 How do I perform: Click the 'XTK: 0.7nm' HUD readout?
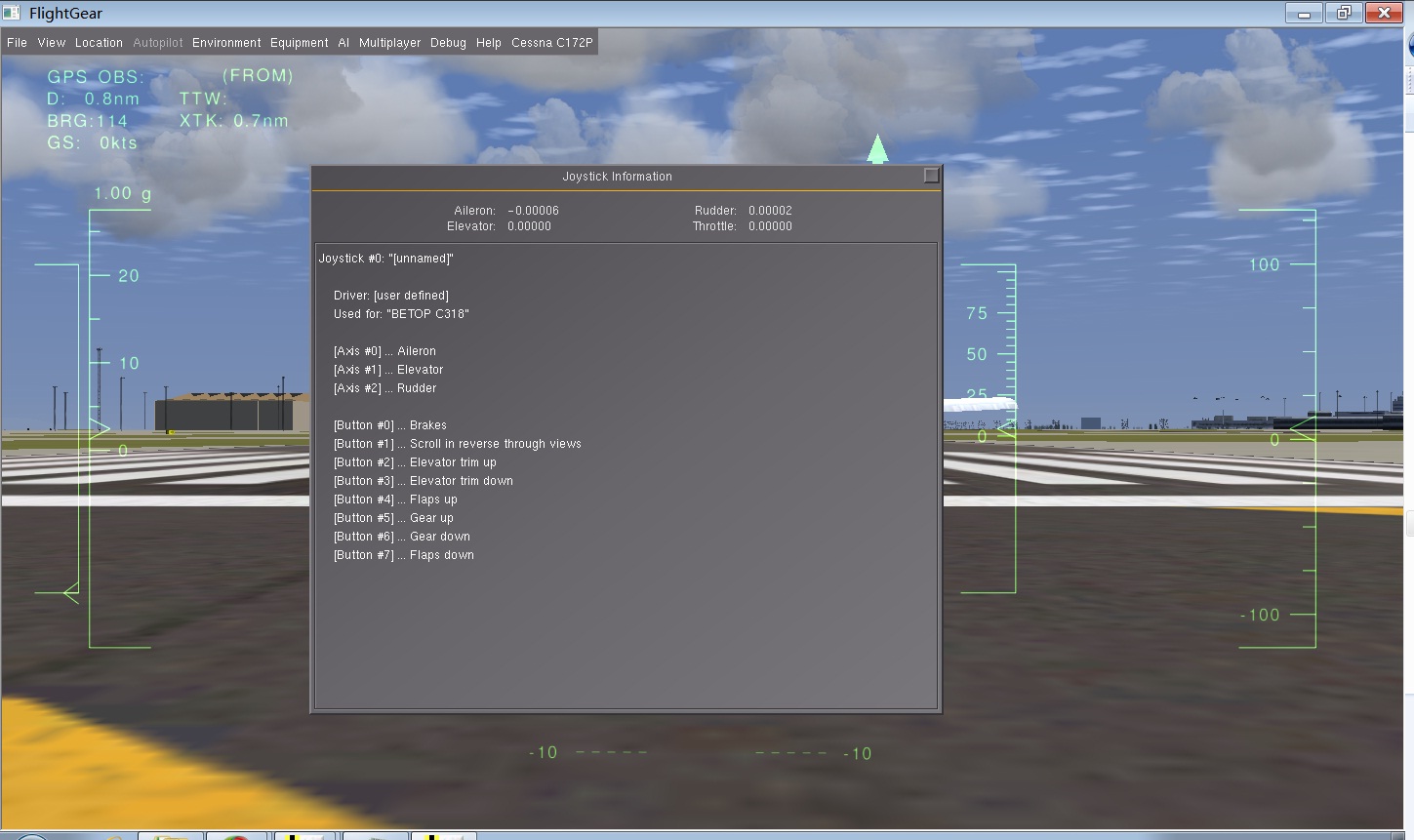click(x=233, y=121)
